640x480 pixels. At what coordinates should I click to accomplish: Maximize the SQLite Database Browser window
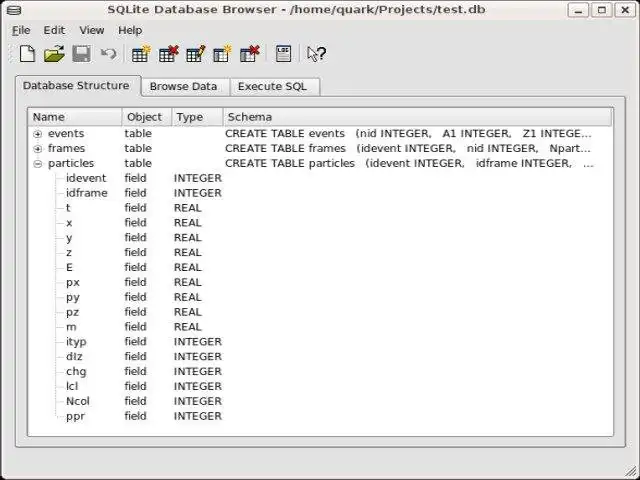(602, 10)
